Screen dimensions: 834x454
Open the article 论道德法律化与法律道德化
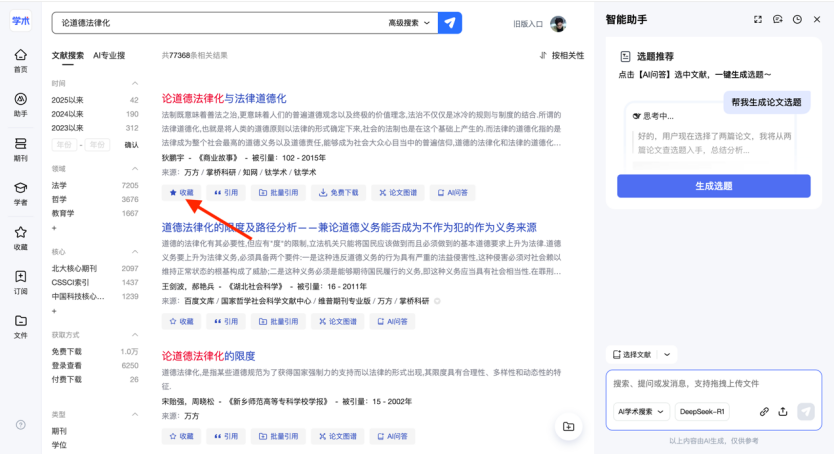point(224,98)
